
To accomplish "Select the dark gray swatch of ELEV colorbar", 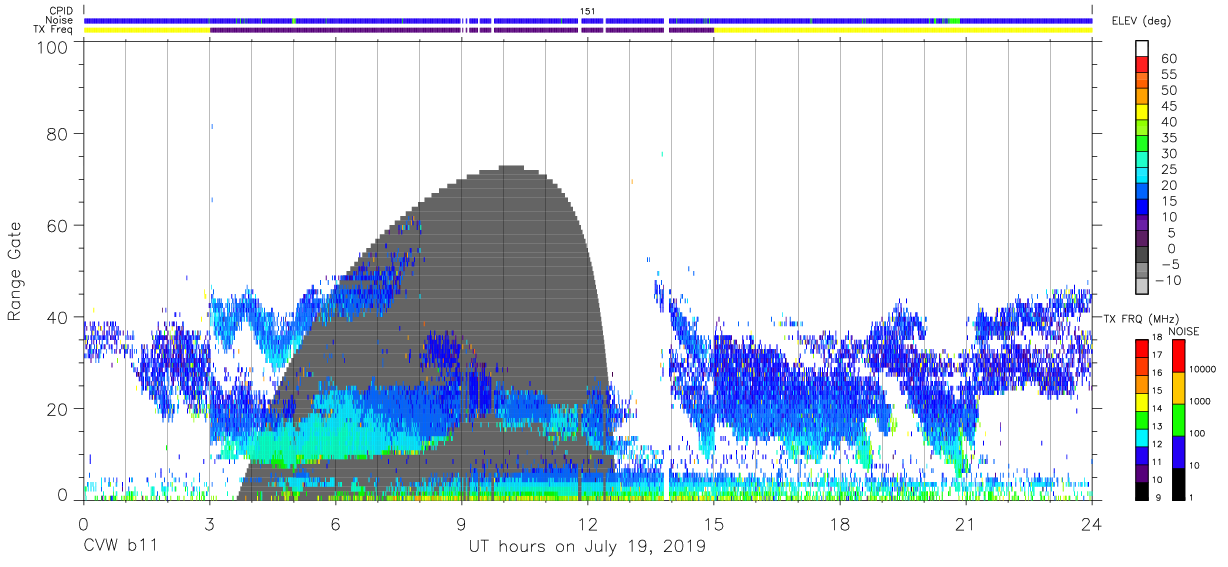I will click(x=1142, y=255).
